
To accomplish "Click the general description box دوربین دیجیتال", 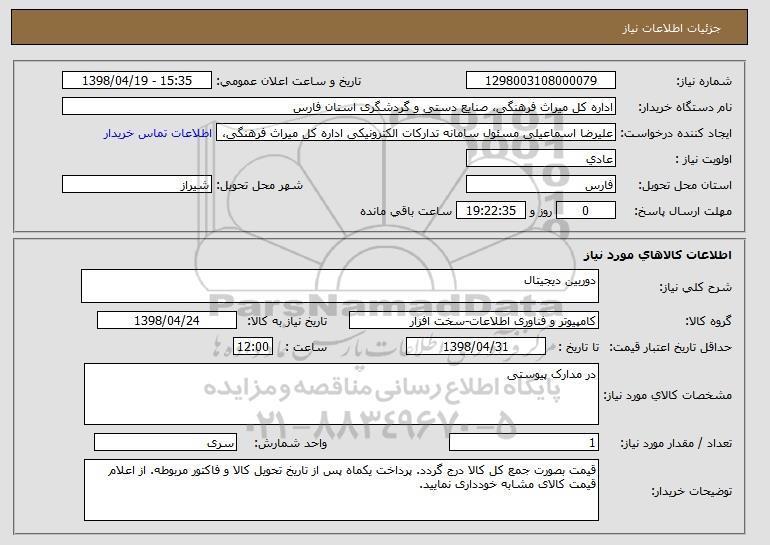I will [340, 286].
